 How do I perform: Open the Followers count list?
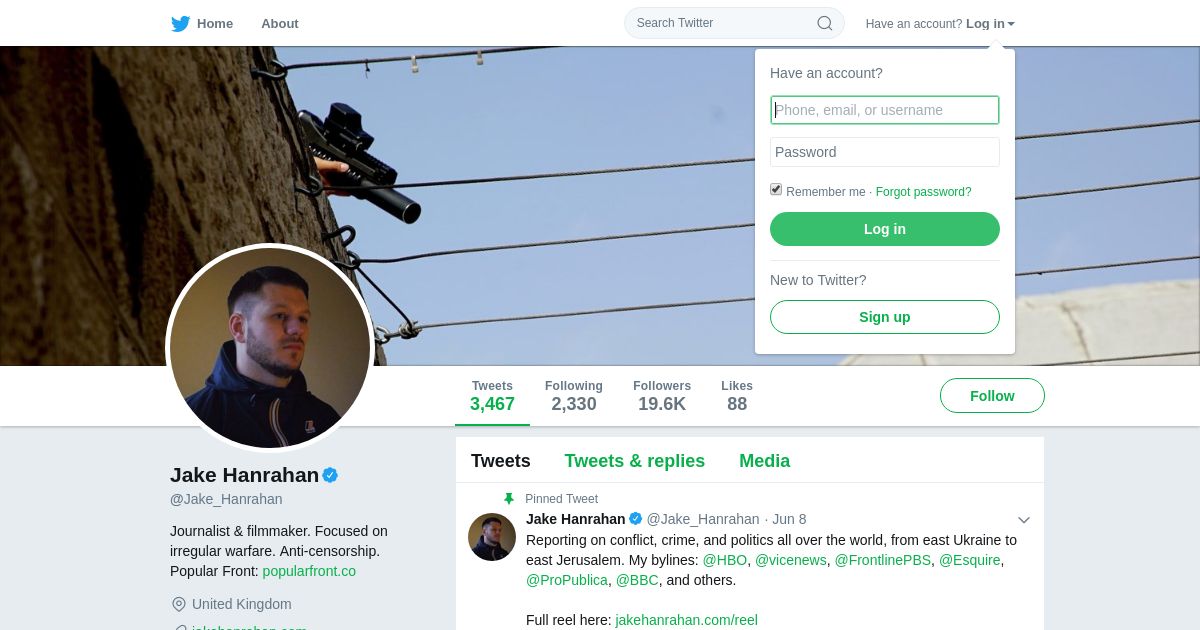(x=661, y=396)
